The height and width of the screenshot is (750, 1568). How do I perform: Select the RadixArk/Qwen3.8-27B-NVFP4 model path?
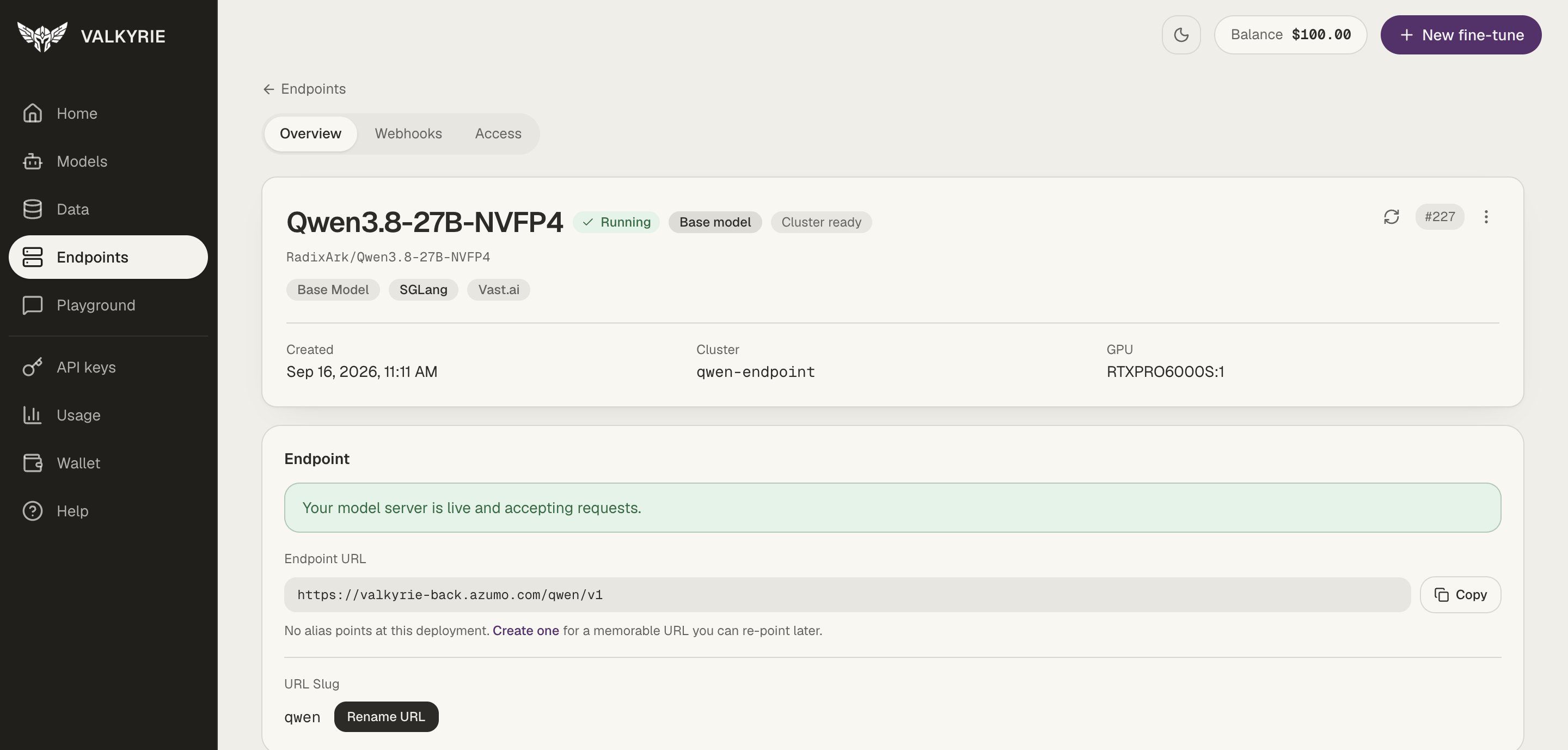[388, 257]
